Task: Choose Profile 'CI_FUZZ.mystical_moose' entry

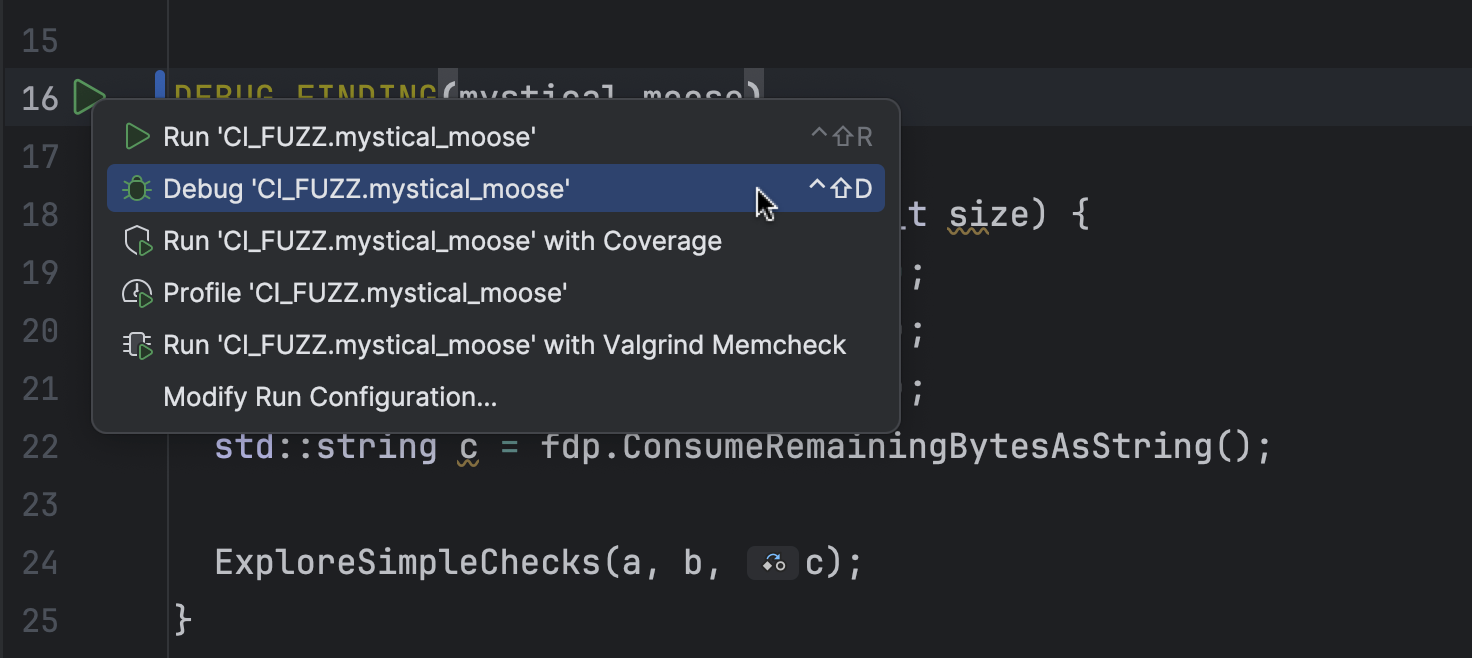Action: click(365, 293)
